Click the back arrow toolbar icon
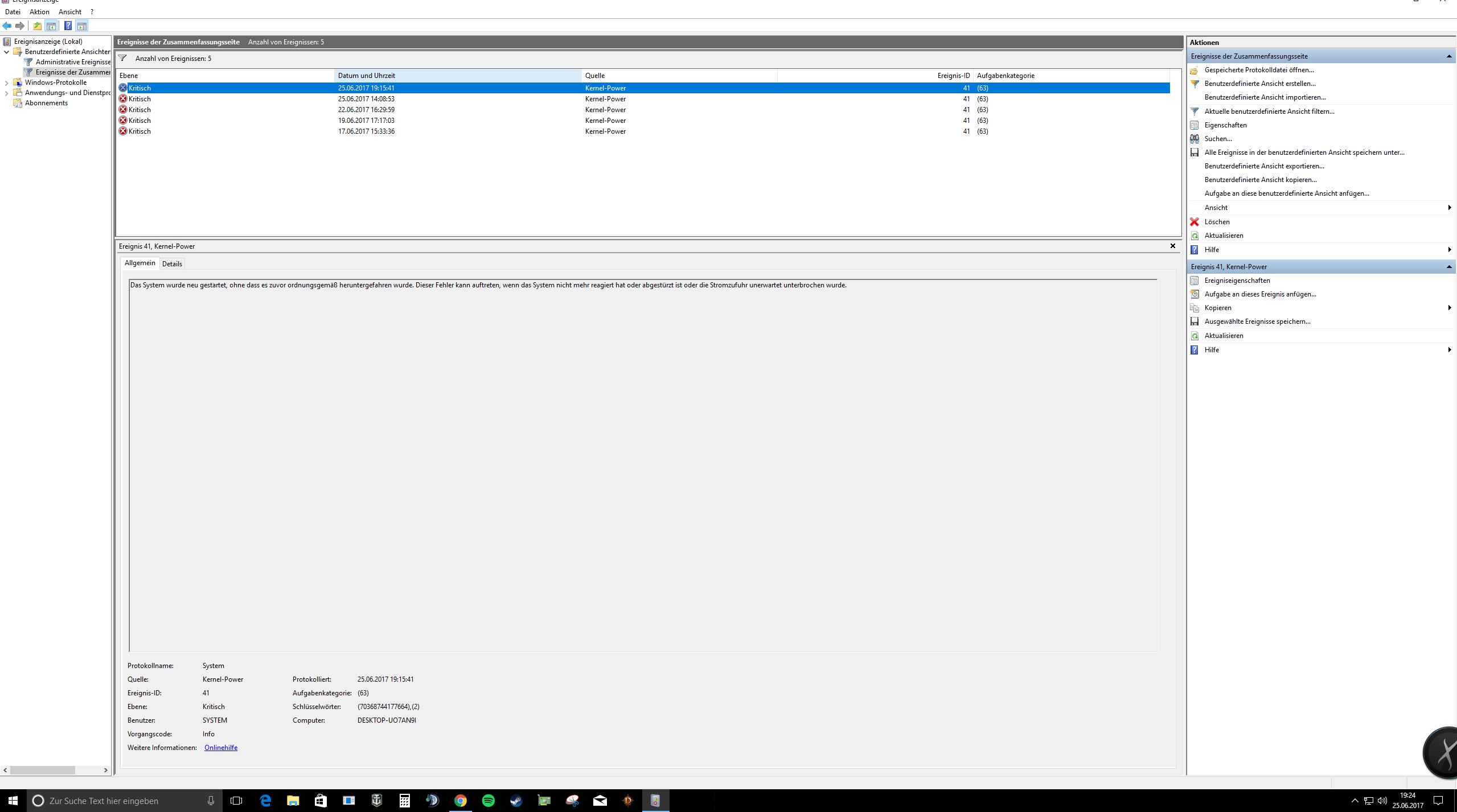 [x=7, y=26]
